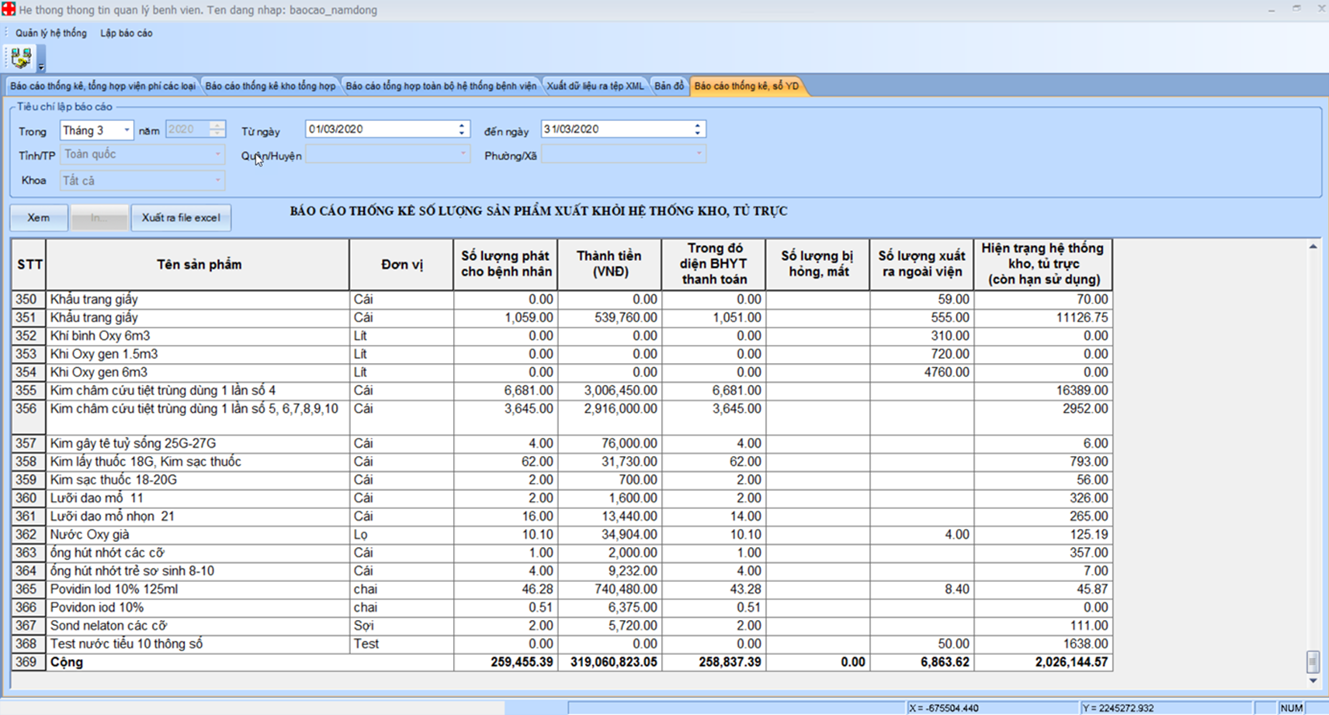Viewport: 1329px width, 715px height.
Task: Select Kim châm cứu số 5, 6,7,8,9,10 row
Action: click(562, 417)
